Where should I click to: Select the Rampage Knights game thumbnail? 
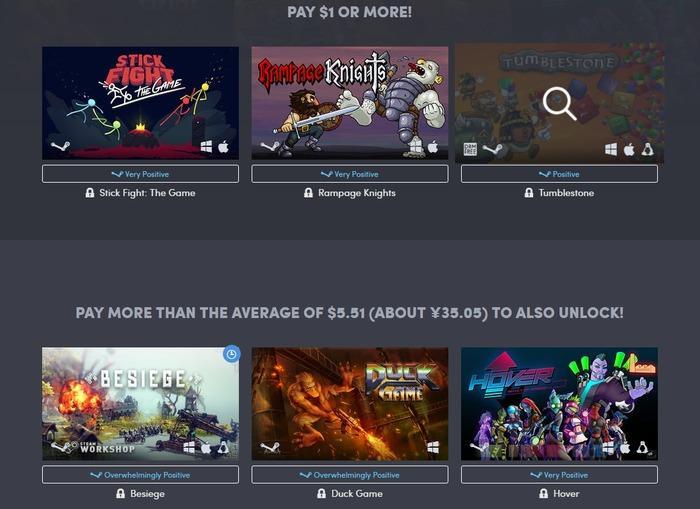click(x=350, y=103)
